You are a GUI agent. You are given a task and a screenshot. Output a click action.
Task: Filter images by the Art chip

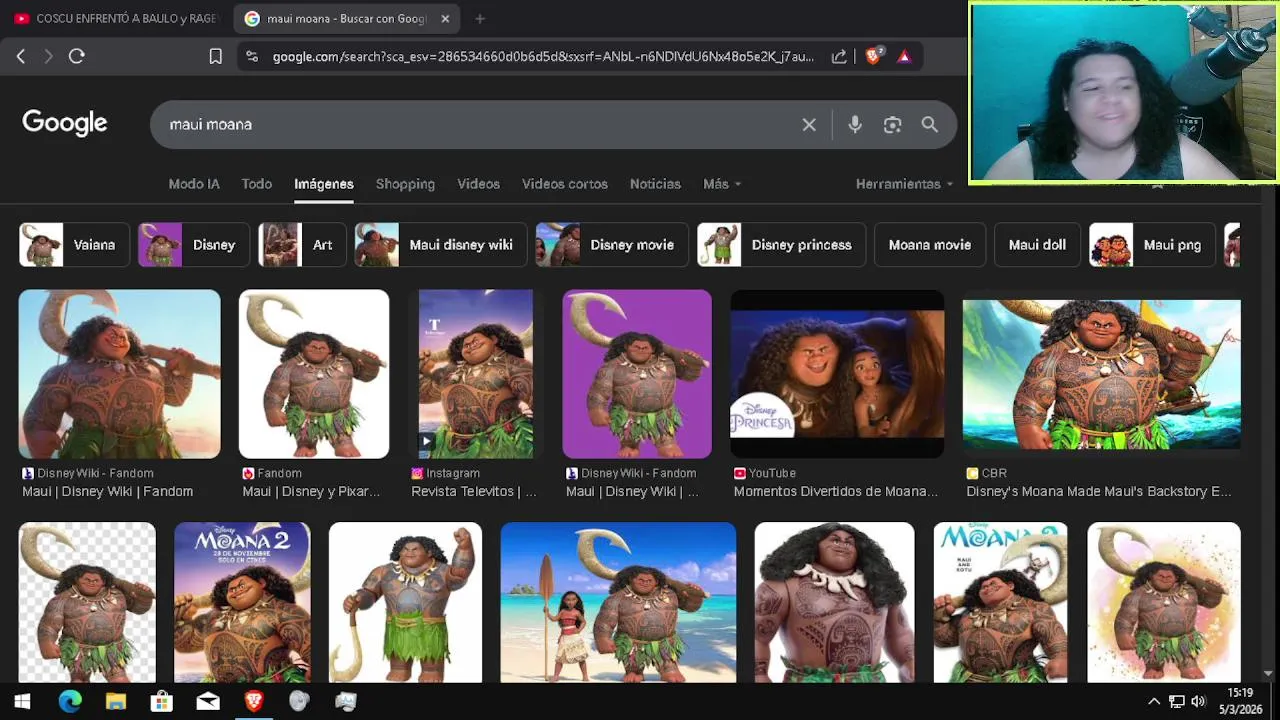(302, 245)
